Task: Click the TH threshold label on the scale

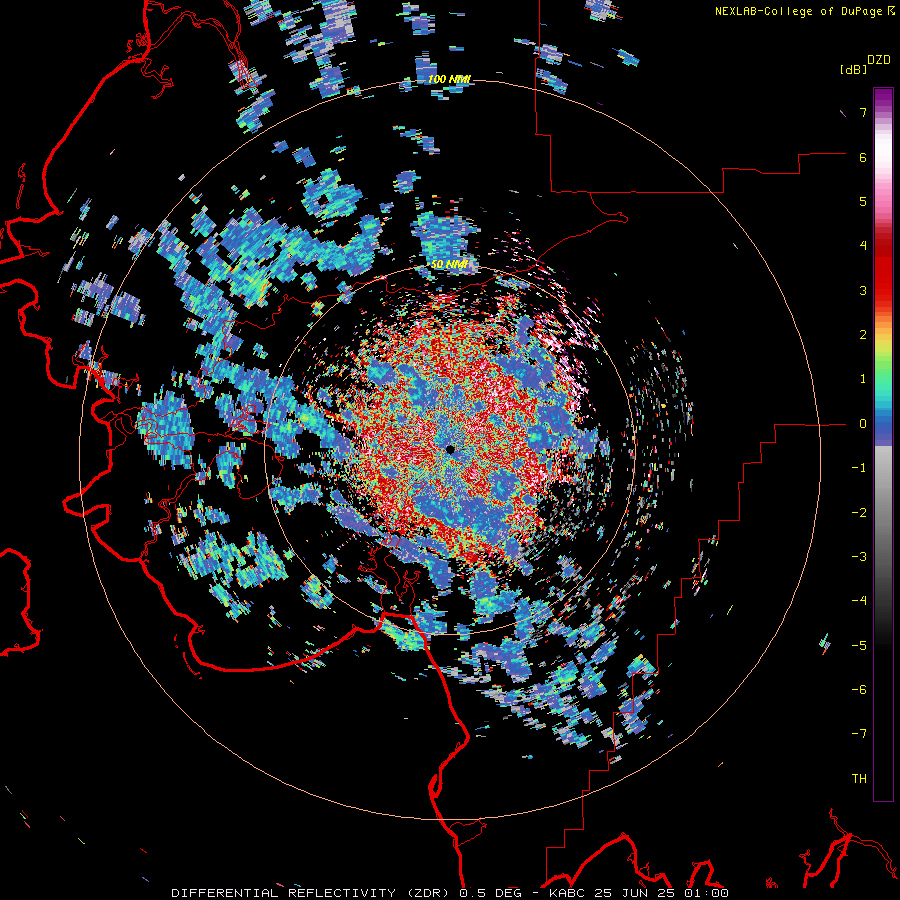Action: [859, 778]
